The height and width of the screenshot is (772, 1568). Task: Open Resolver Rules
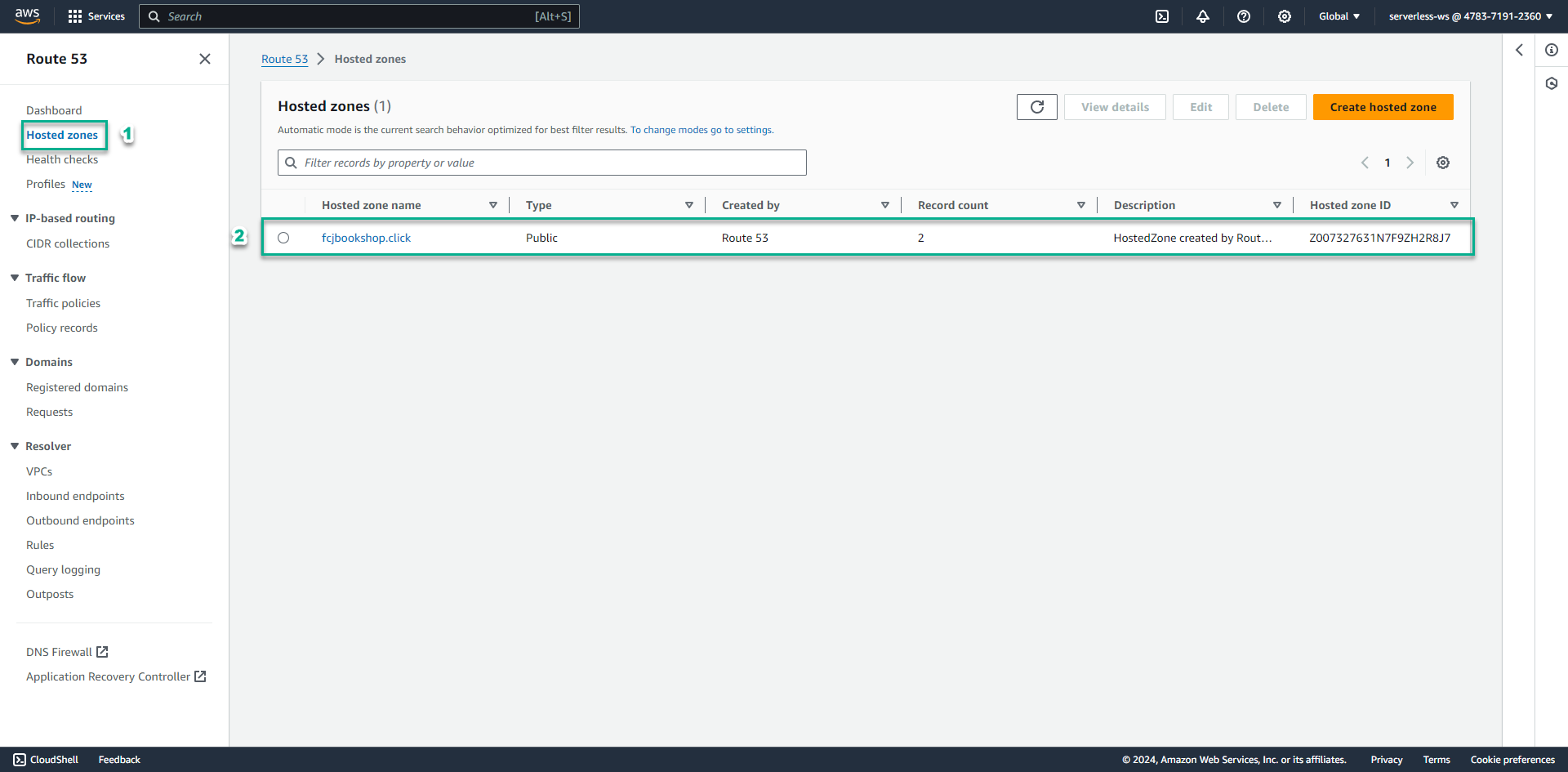40,545
